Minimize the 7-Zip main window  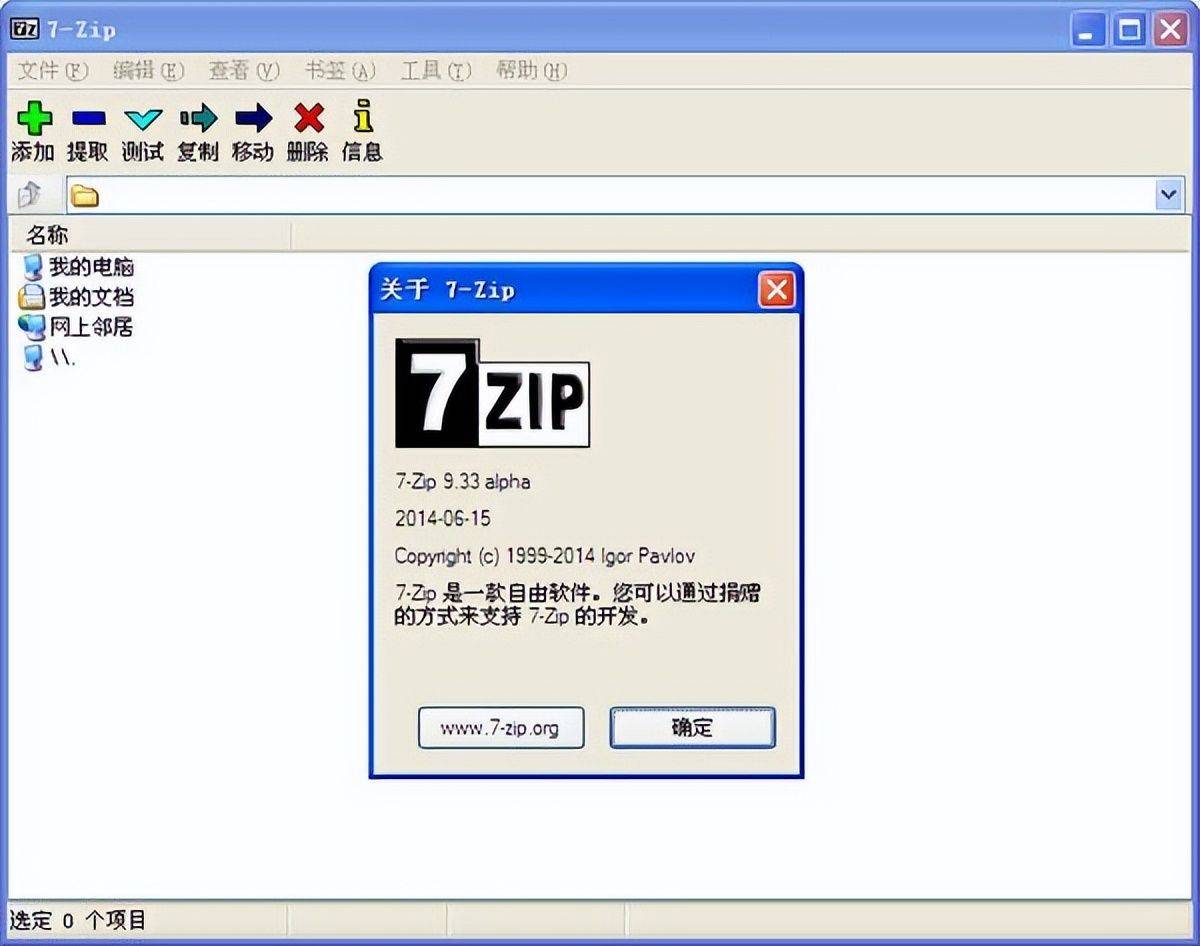click(1089, 29)
